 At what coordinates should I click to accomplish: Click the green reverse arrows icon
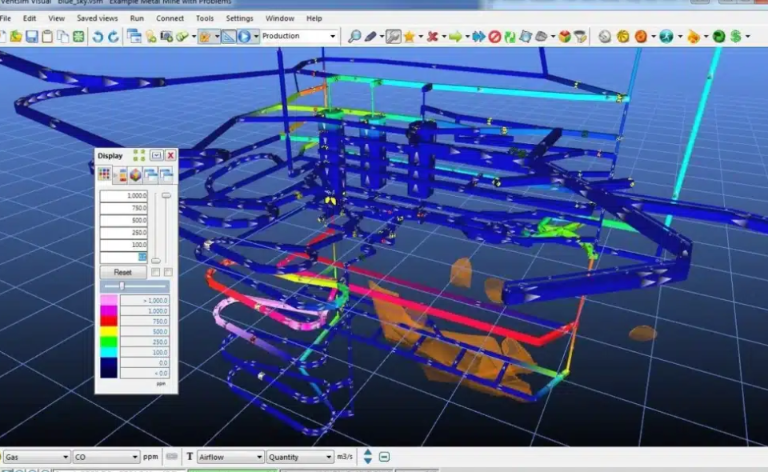click(x=510, y=37)
